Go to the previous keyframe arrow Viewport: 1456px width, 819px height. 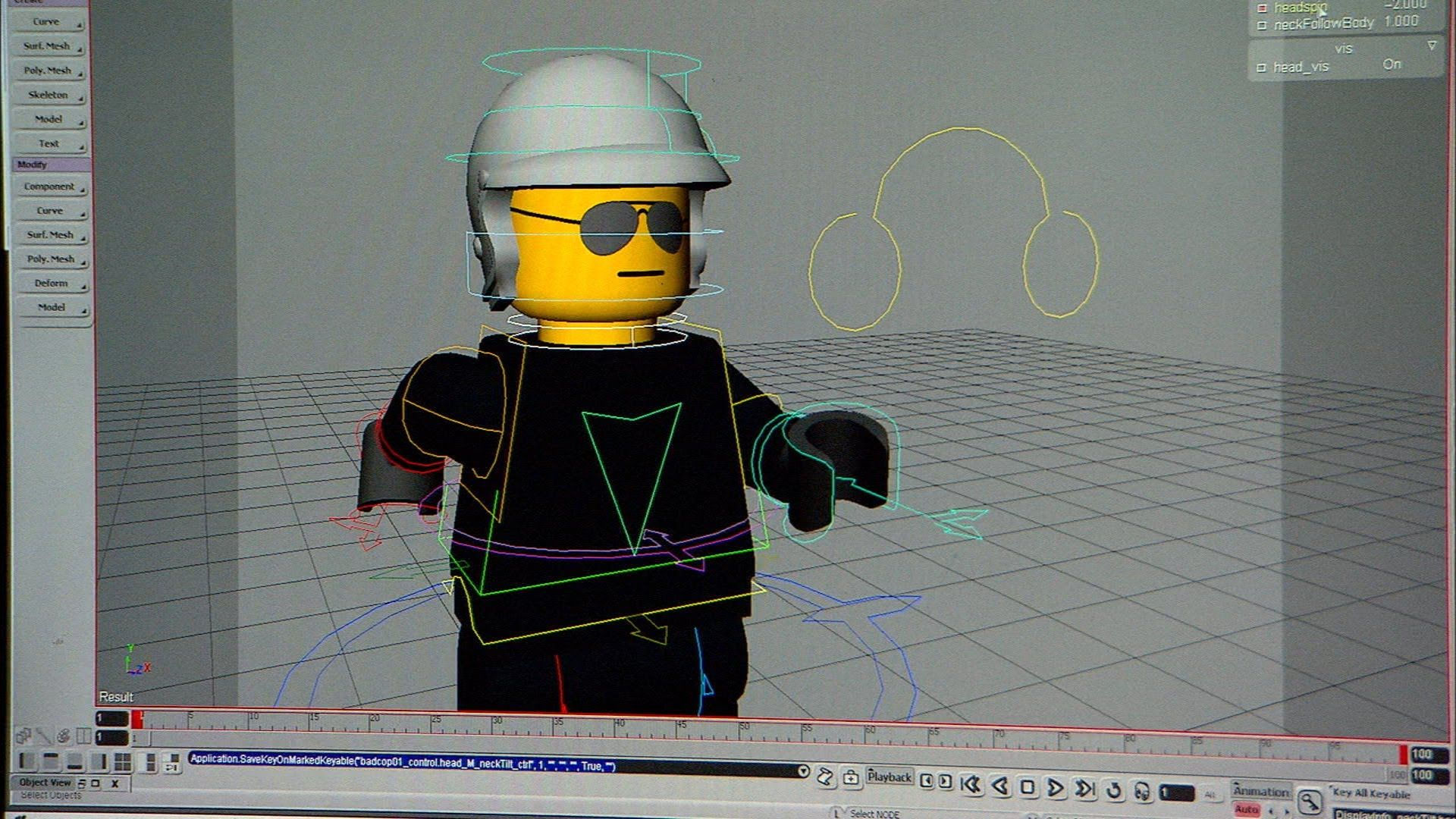click(x=1272, y=812)
